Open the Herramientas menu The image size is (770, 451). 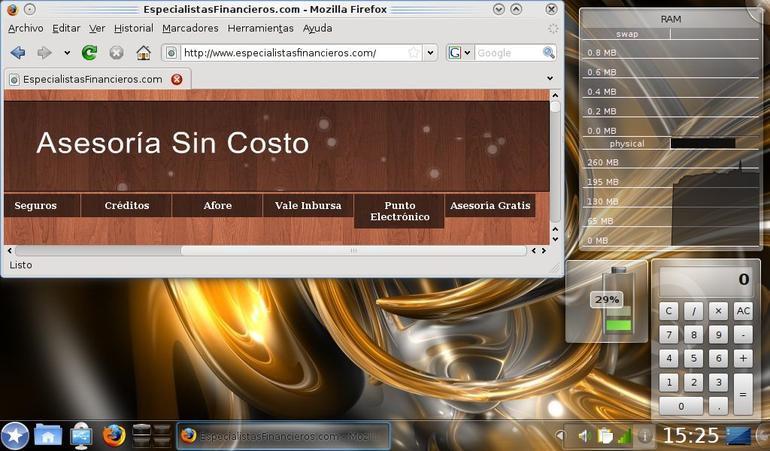pyautogui.click(x=260, y=28)
